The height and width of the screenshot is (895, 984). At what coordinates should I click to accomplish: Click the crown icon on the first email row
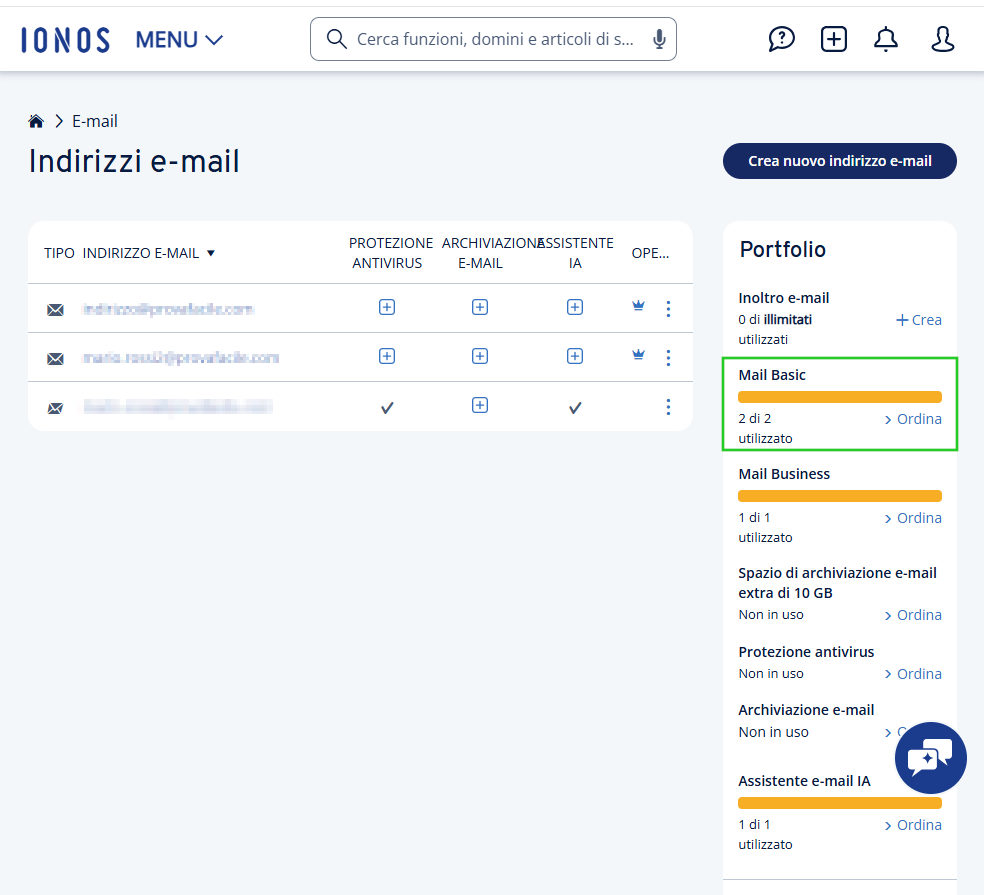(638, 307)
